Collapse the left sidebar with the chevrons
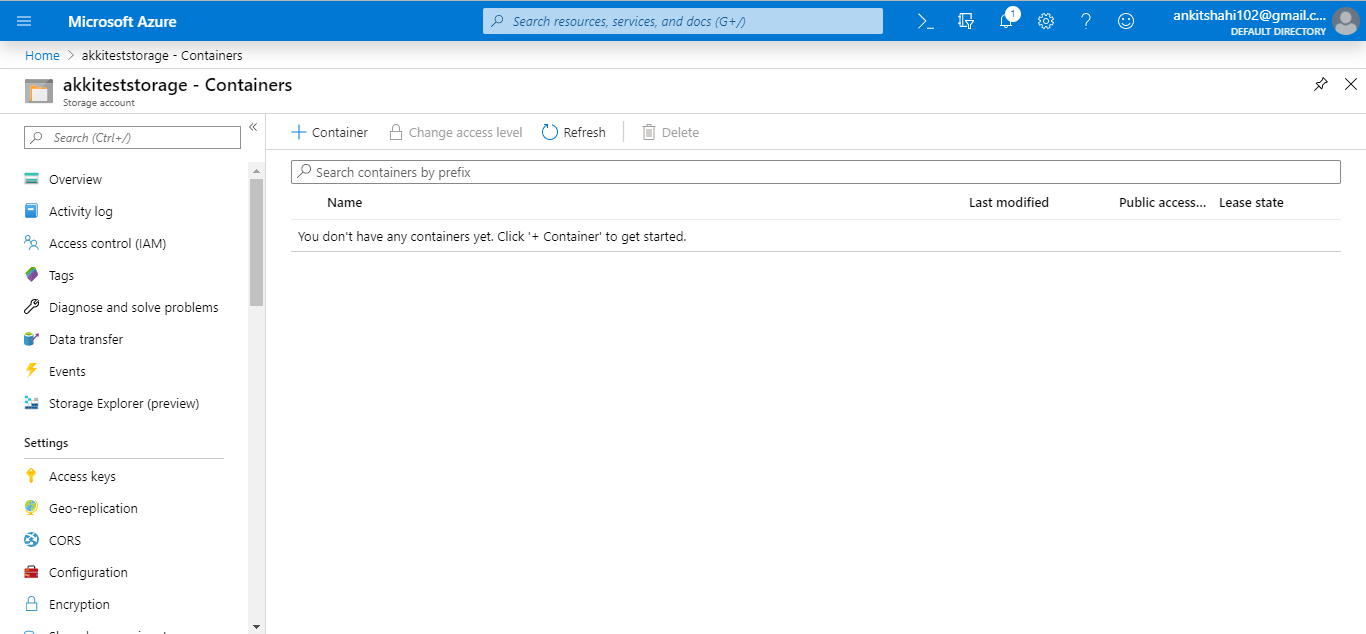 coord(253,127)
